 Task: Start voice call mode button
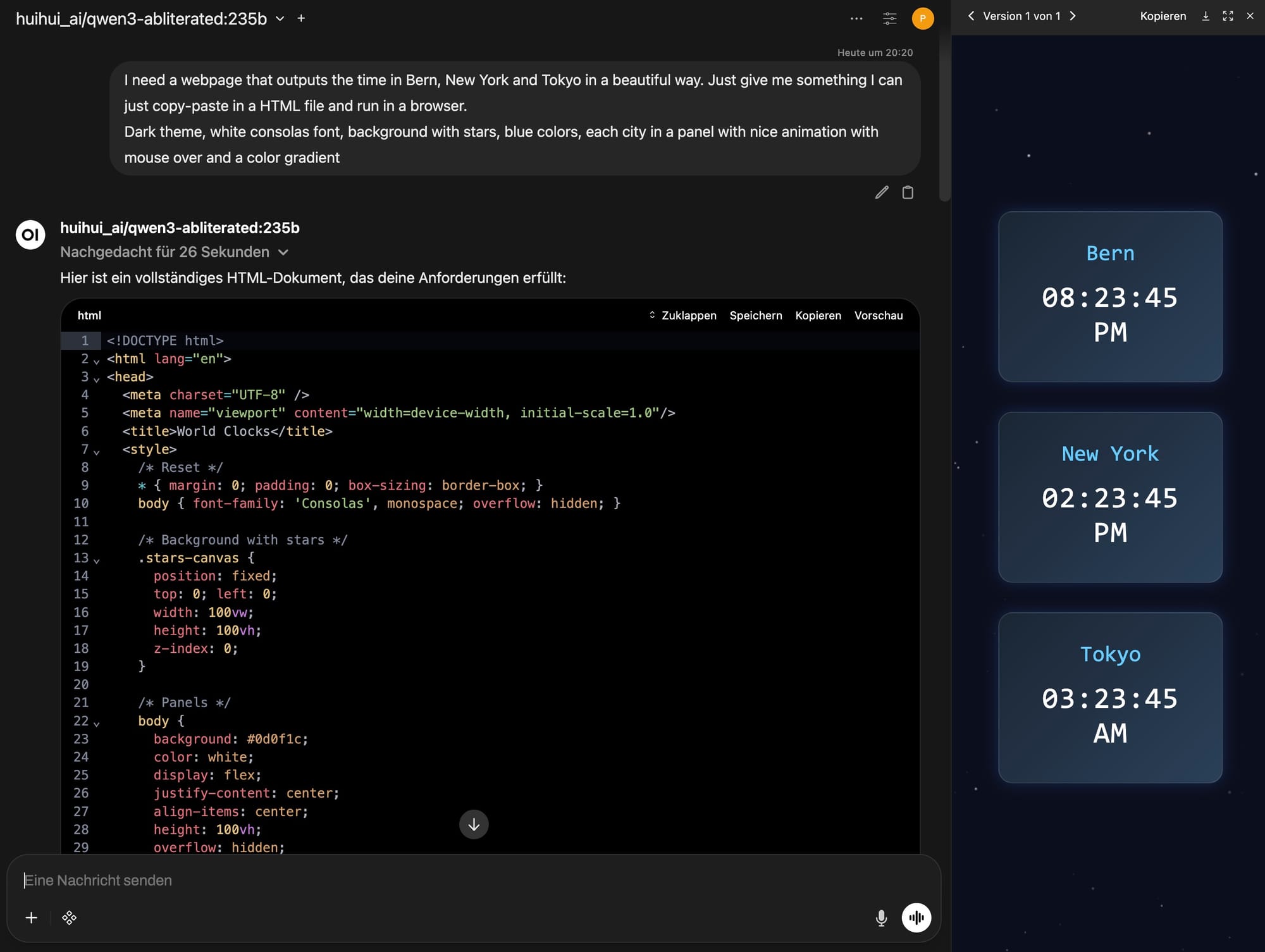point(916,918)
